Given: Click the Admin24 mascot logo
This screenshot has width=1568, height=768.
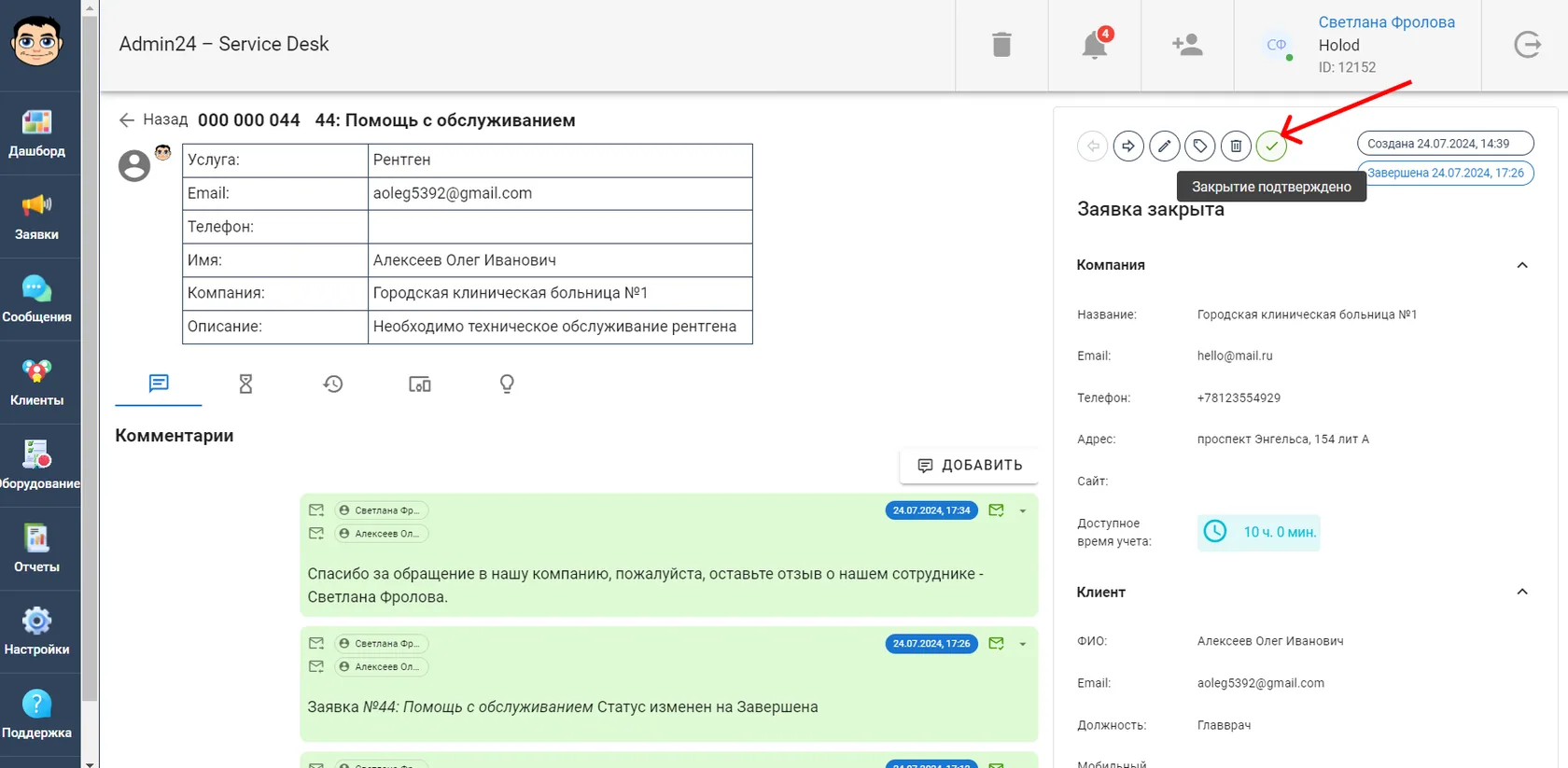Looking at the screenshot, I should coord(37,42).
